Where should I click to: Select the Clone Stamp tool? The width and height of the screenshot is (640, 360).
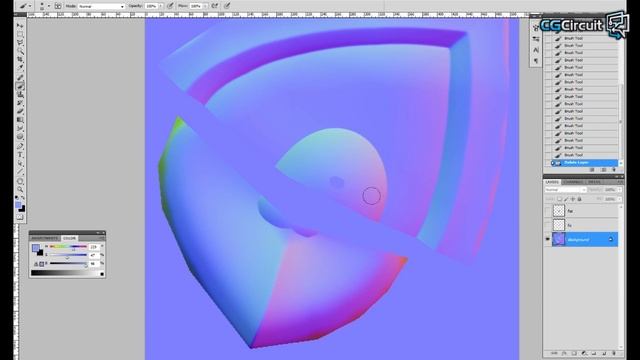coord(20,95)
